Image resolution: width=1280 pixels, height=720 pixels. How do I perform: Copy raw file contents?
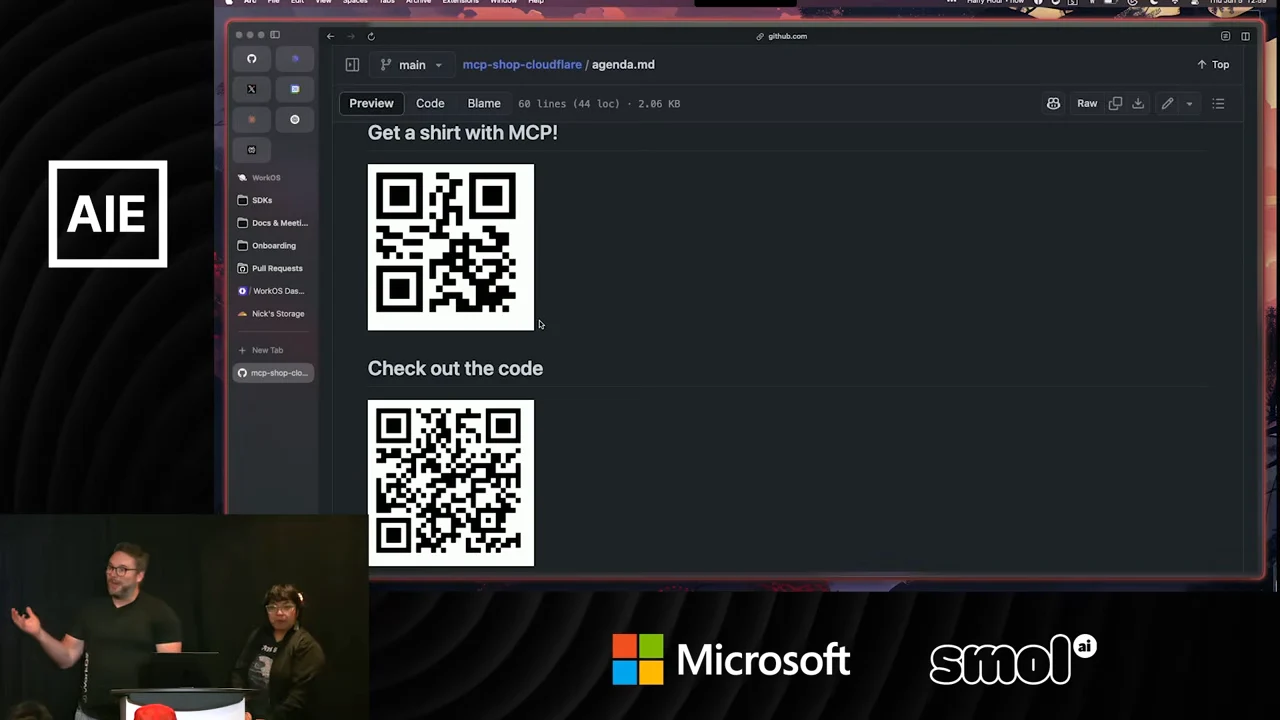(1115, 103)
